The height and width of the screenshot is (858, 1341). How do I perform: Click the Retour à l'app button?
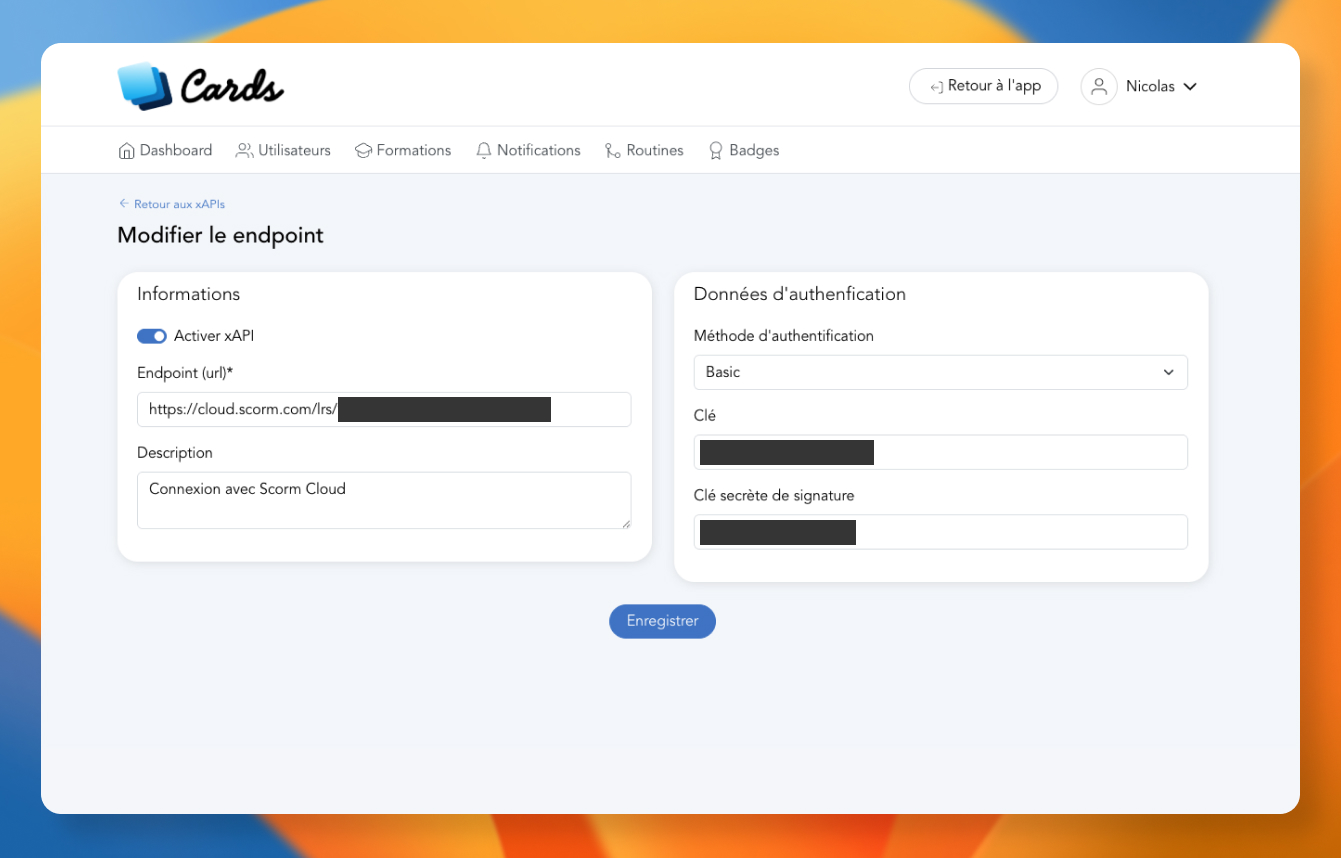click(x=983, y=86)
